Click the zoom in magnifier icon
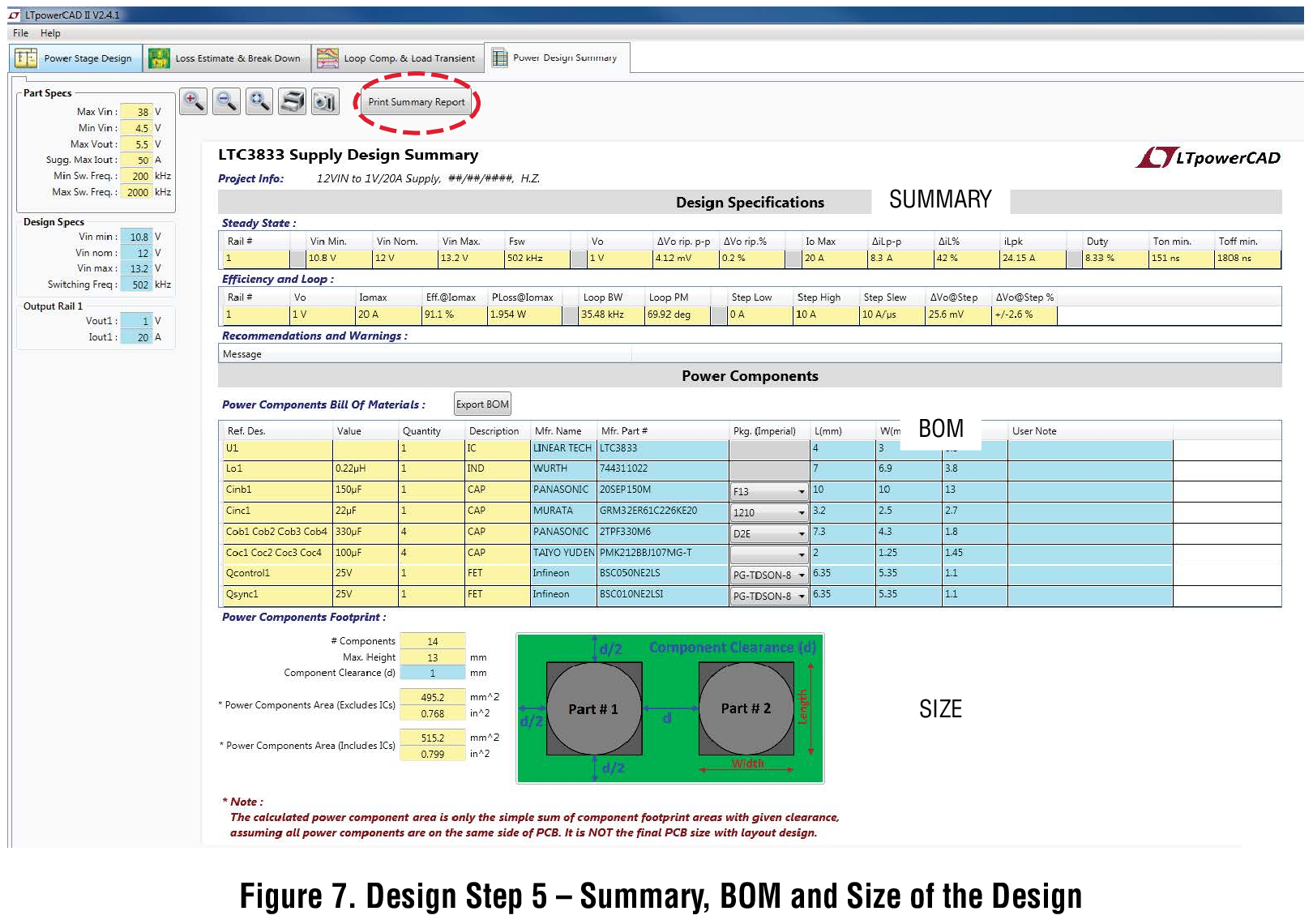Screen dimensions: 1313x924 [x=193, y=101]
